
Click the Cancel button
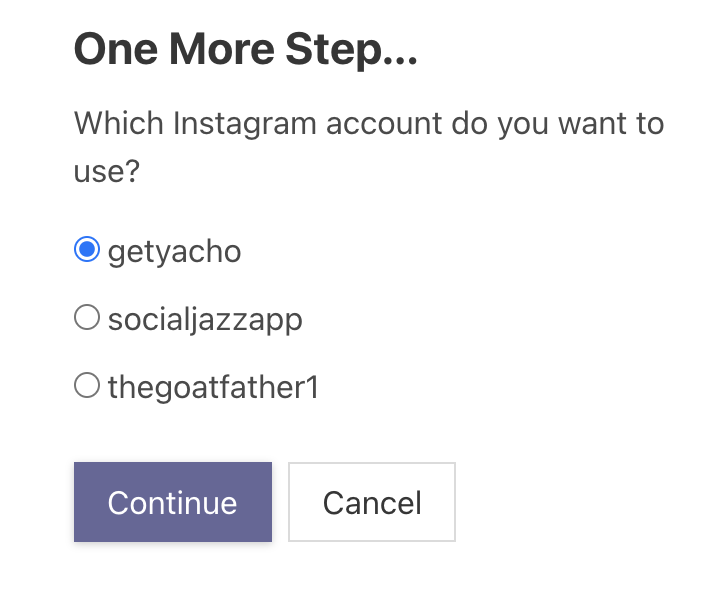(x=372, y=502)
